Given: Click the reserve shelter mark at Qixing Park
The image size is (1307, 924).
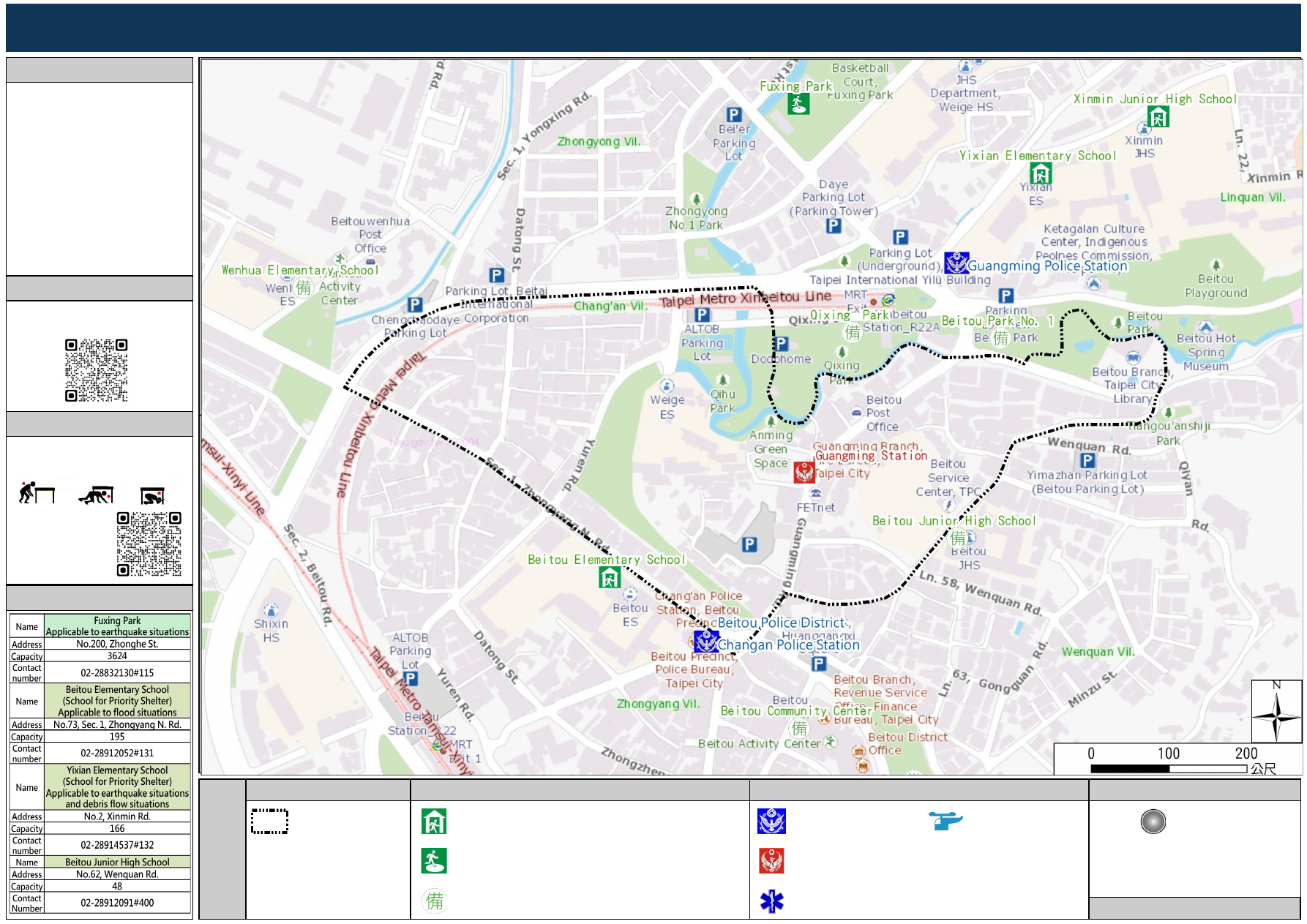Looking at the screenshot, I should 853,333.
